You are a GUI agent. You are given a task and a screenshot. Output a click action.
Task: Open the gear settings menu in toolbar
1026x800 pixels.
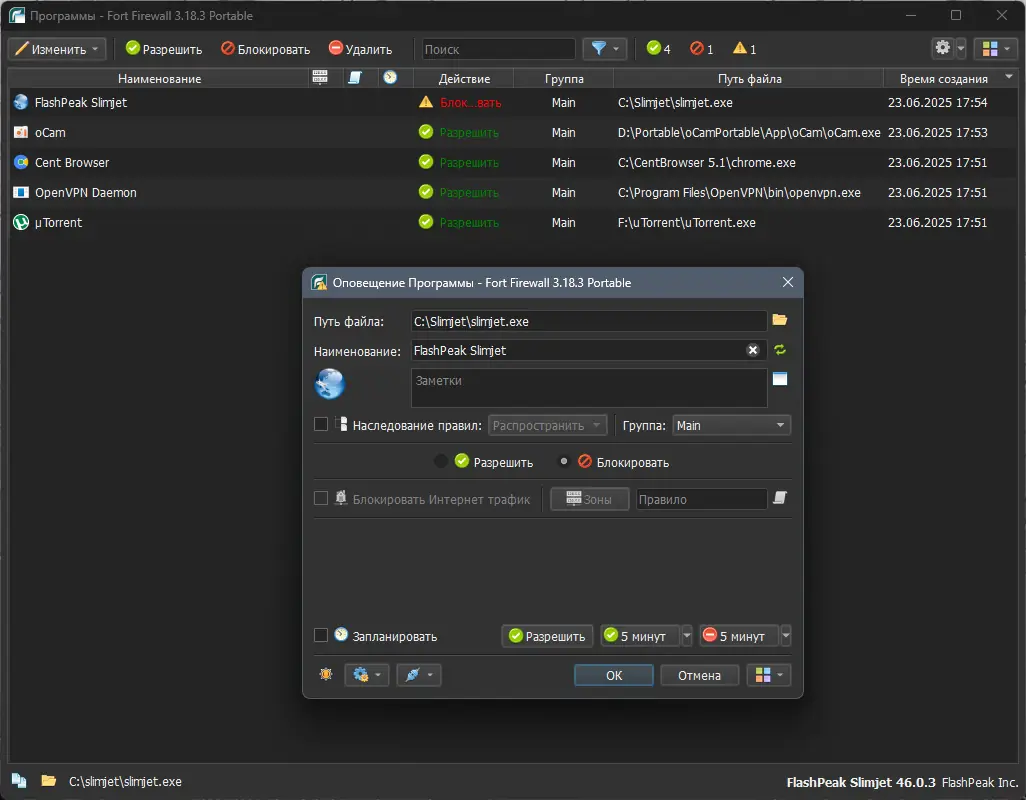[x=942, y=48]
